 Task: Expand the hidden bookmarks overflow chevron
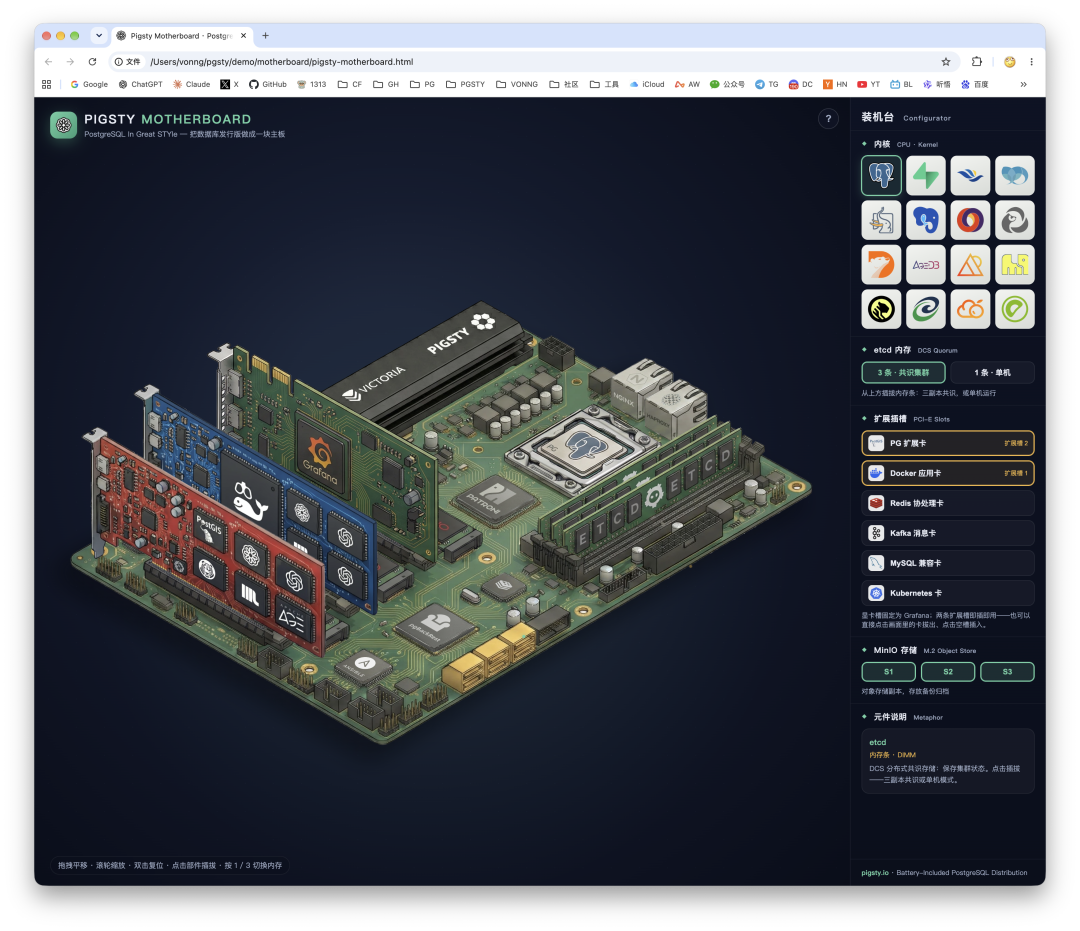[1024, 85]
